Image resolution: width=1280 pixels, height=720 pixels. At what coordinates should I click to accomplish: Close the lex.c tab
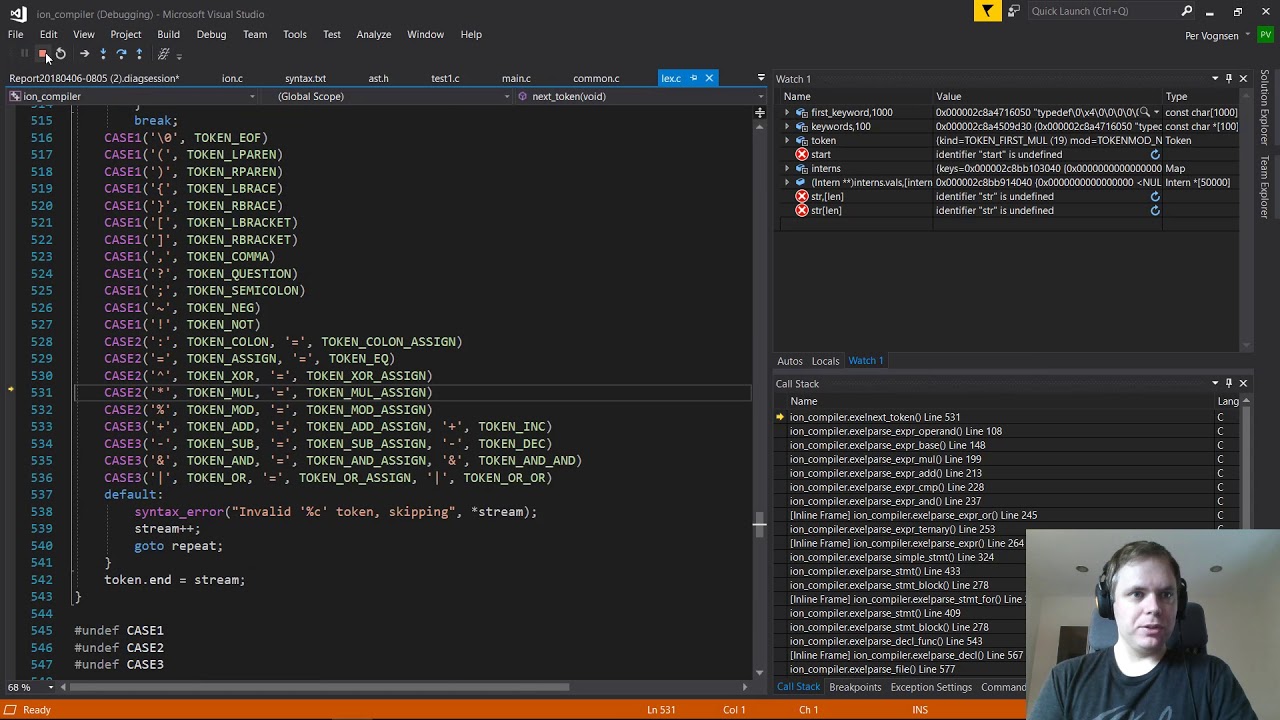pyautogui.click(x=709, y=78)
